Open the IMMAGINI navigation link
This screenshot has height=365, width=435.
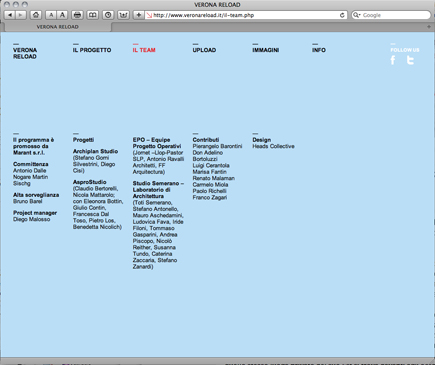(x=266, y=50)
